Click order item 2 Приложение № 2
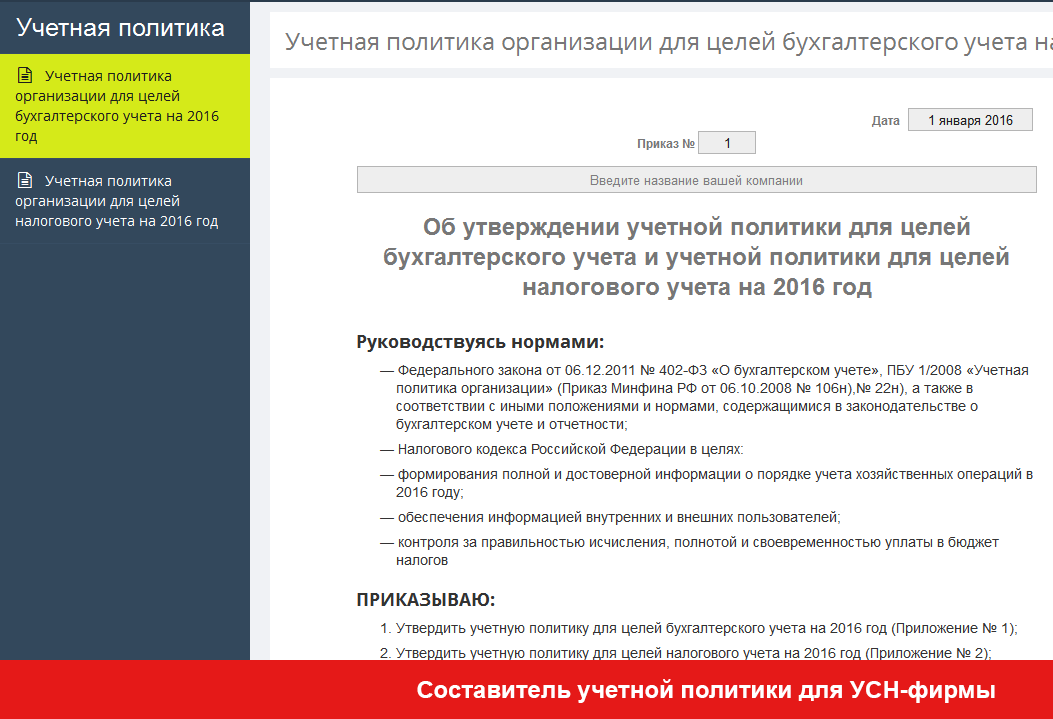 pyautogui.click(x=686, y=653)
